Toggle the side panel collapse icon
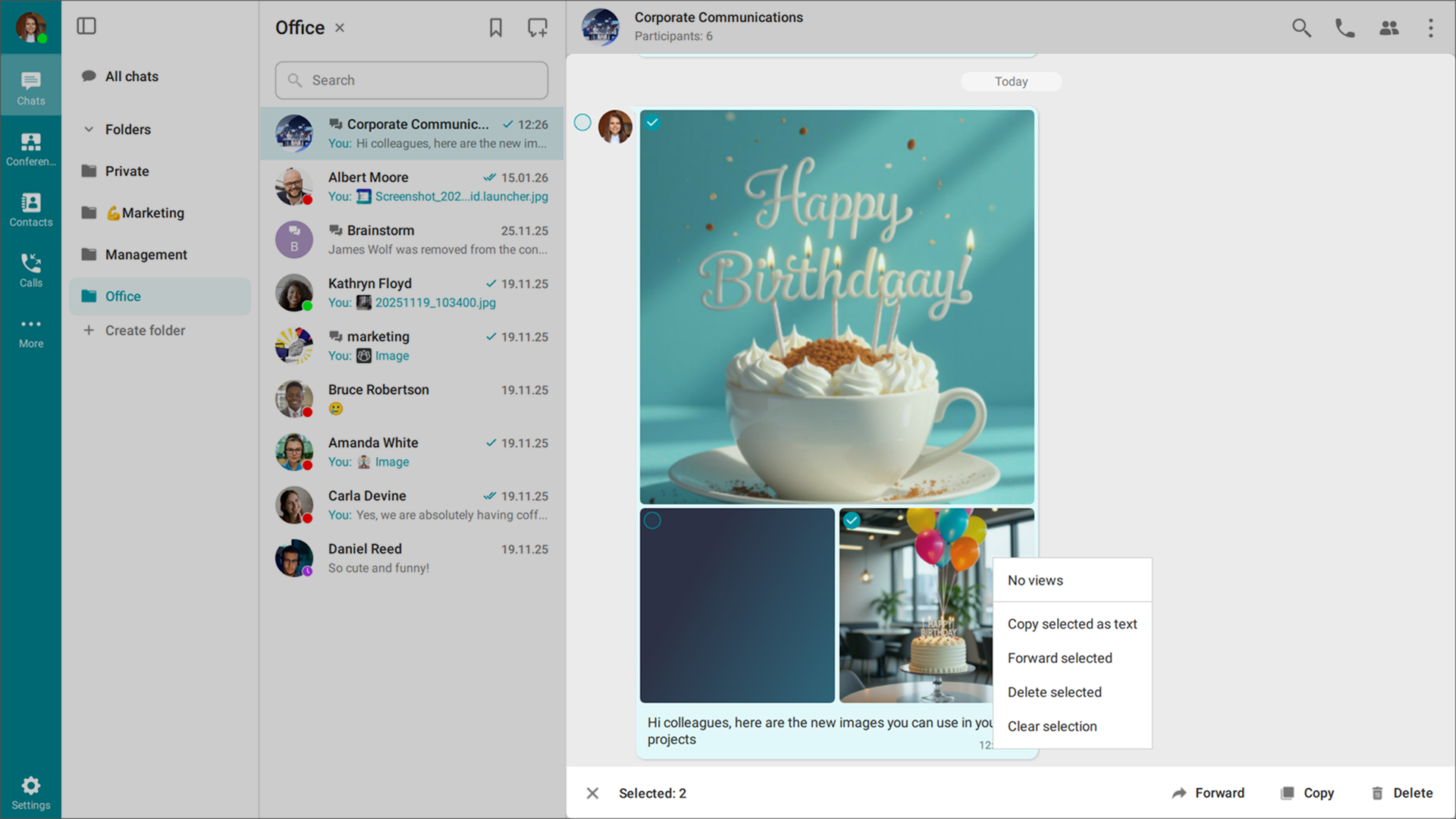 point(86,27)
